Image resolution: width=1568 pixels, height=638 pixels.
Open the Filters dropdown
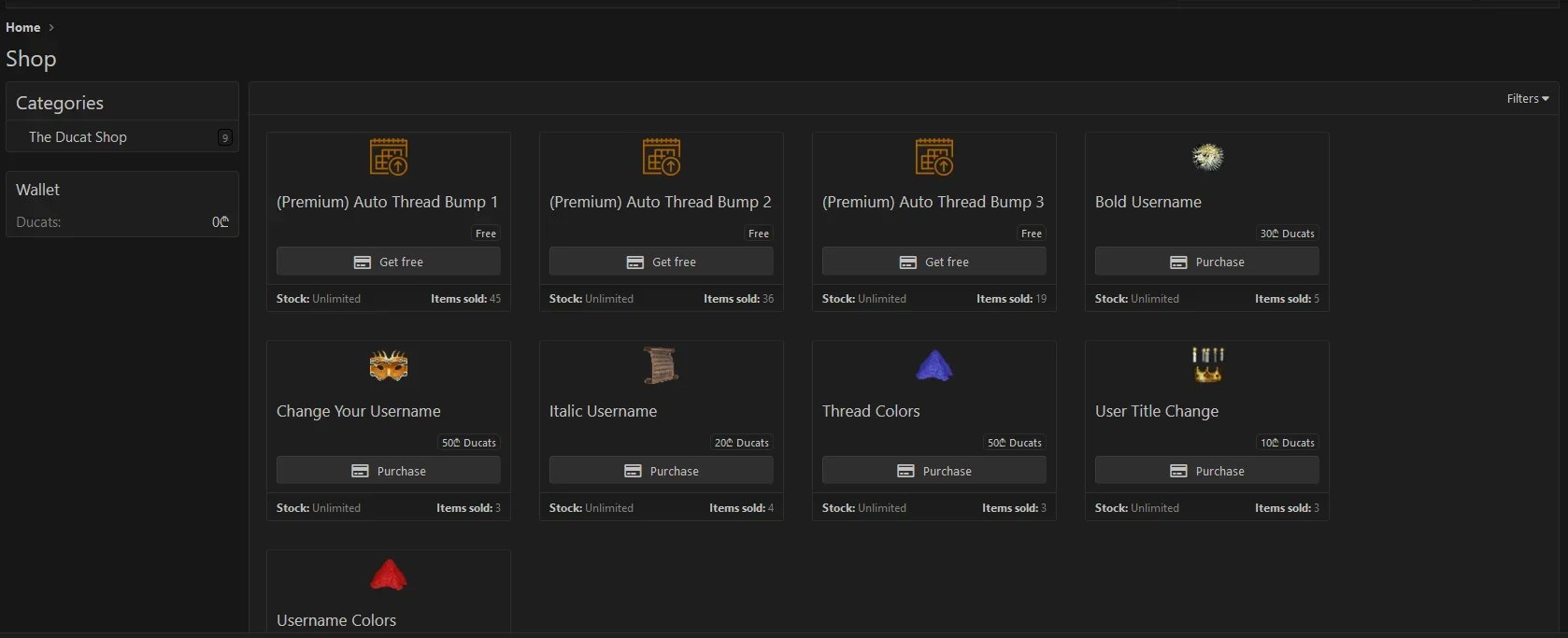point(1528,99)
